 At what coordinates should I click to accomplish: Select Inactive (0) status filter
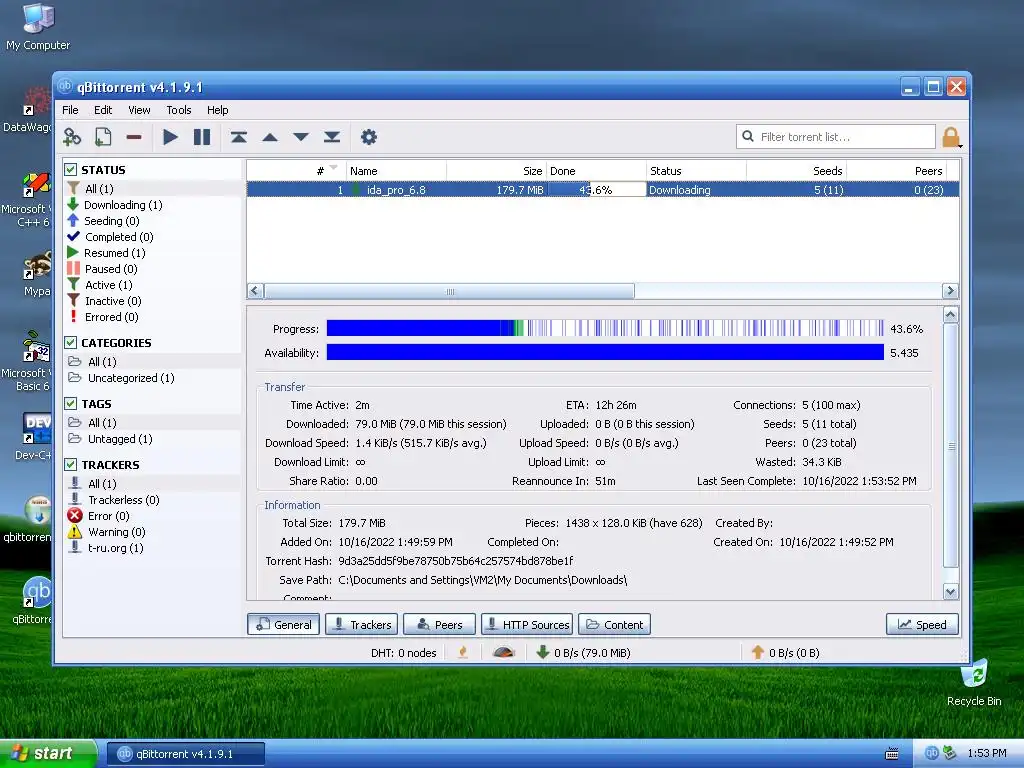click(113, 301)
